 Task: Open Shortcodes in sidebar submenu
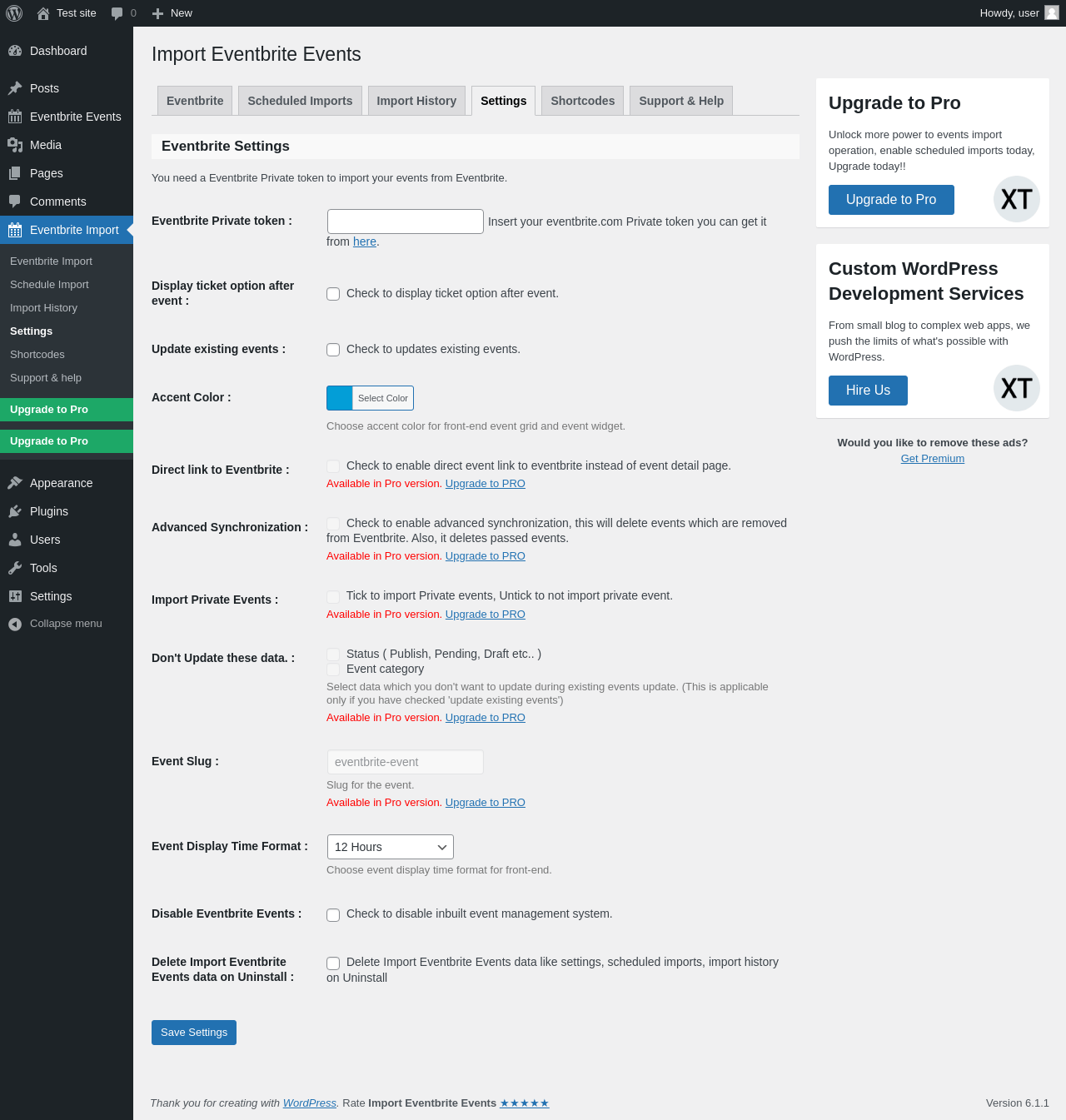37,355
